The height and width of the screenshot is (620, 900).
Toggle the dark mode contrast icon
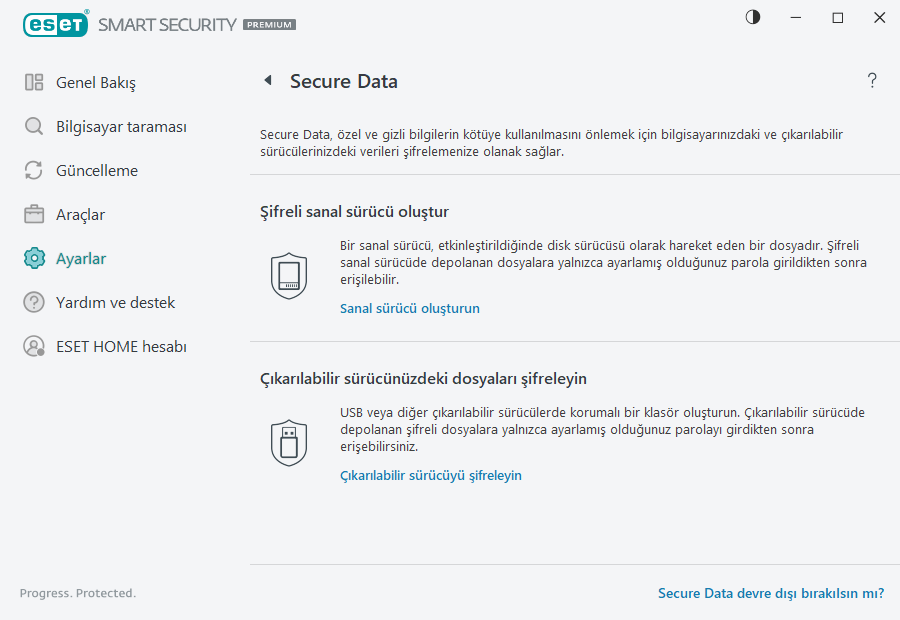coord(752,17)
